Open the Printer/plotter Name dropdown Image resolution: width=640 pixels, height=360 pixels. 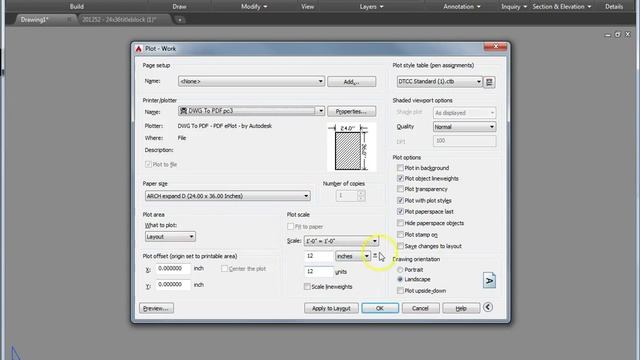251,111
